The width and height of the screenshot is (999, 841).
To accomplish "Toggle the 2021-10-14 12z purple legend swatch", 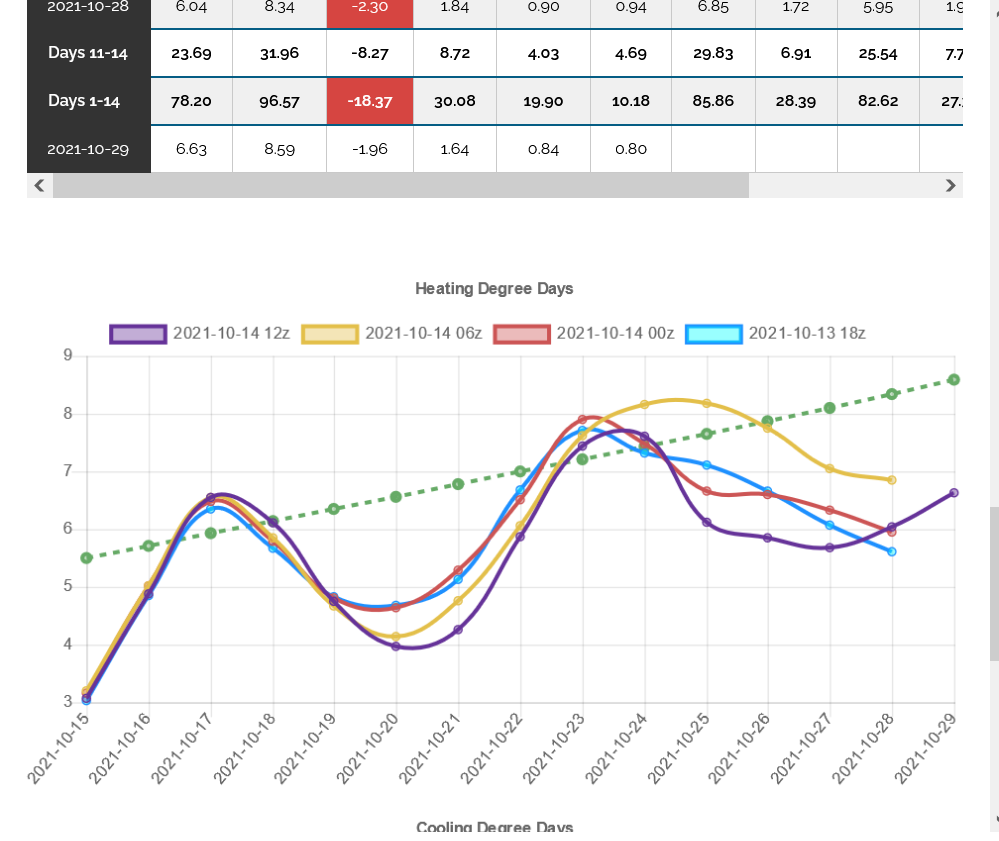I will click(138, 334).
